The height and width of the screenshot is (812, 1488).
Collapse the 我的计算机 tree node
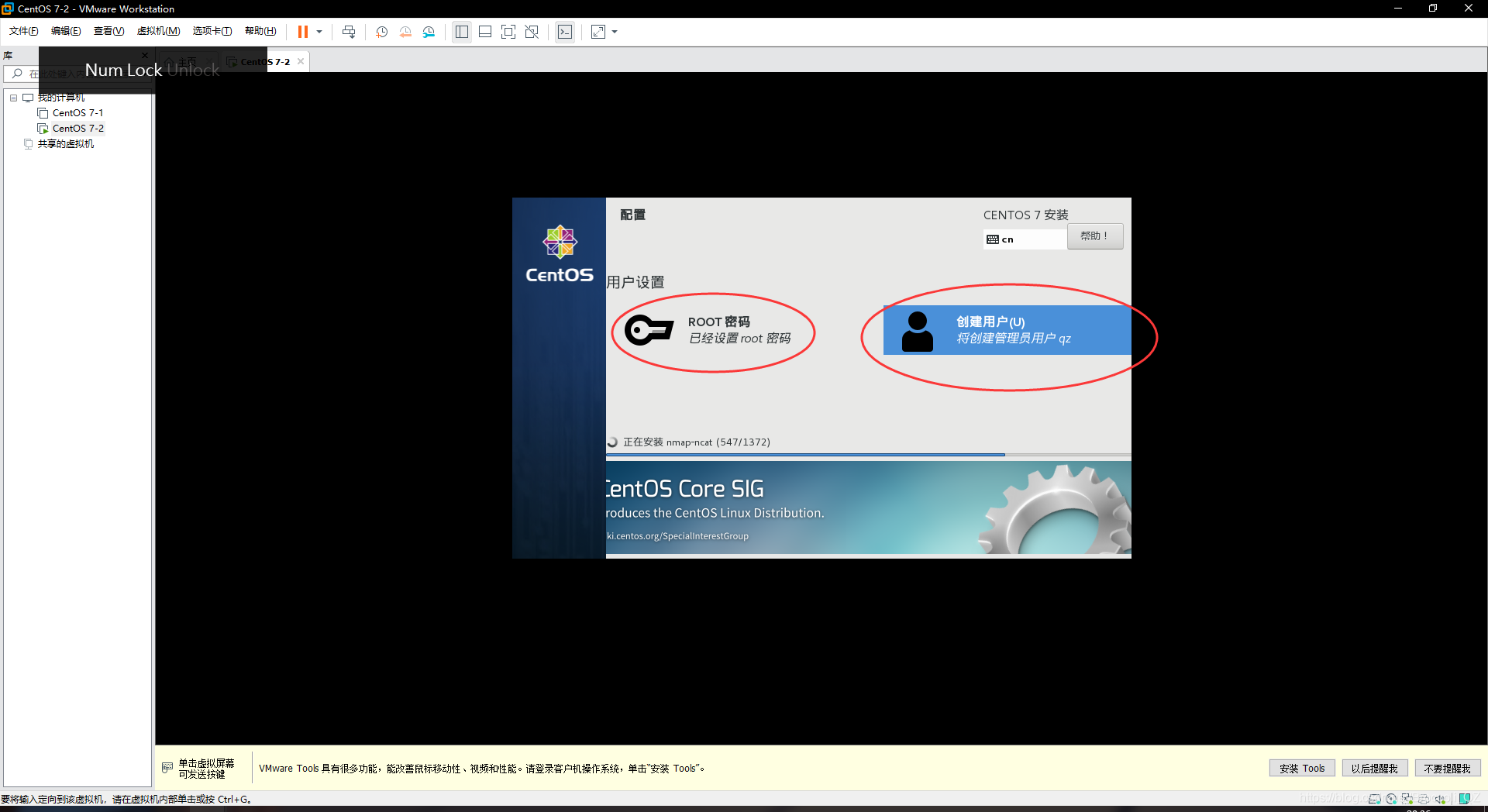coord(13,98)
